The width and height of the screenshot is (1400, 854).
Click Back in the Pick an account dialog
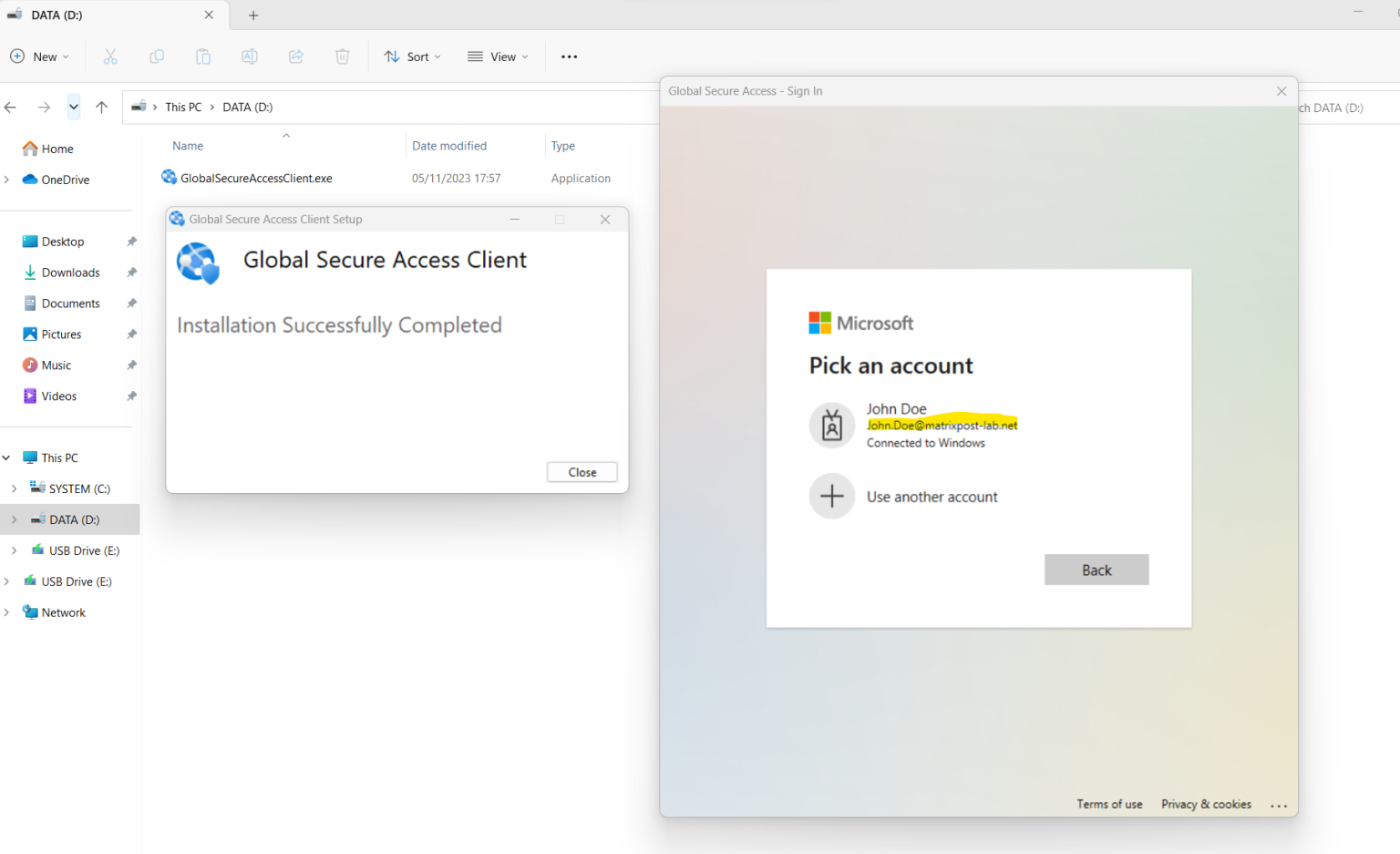pyautogui.click(x=1096, y=569)
